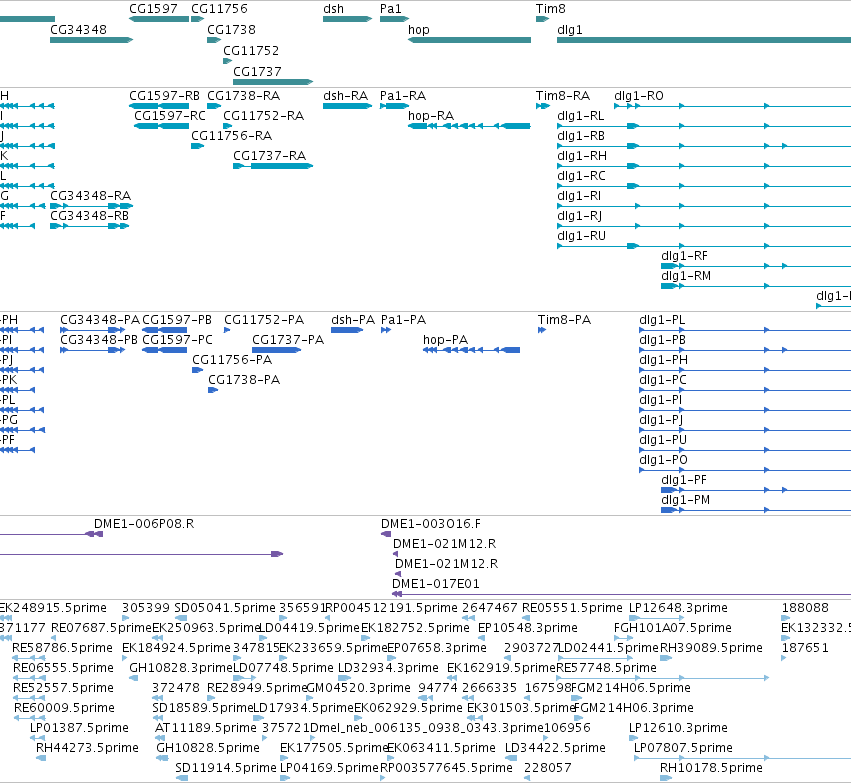This screenshot has width=851, height=783.
Task: Click transcript label CG1737-RA
Action: (270, 156)
